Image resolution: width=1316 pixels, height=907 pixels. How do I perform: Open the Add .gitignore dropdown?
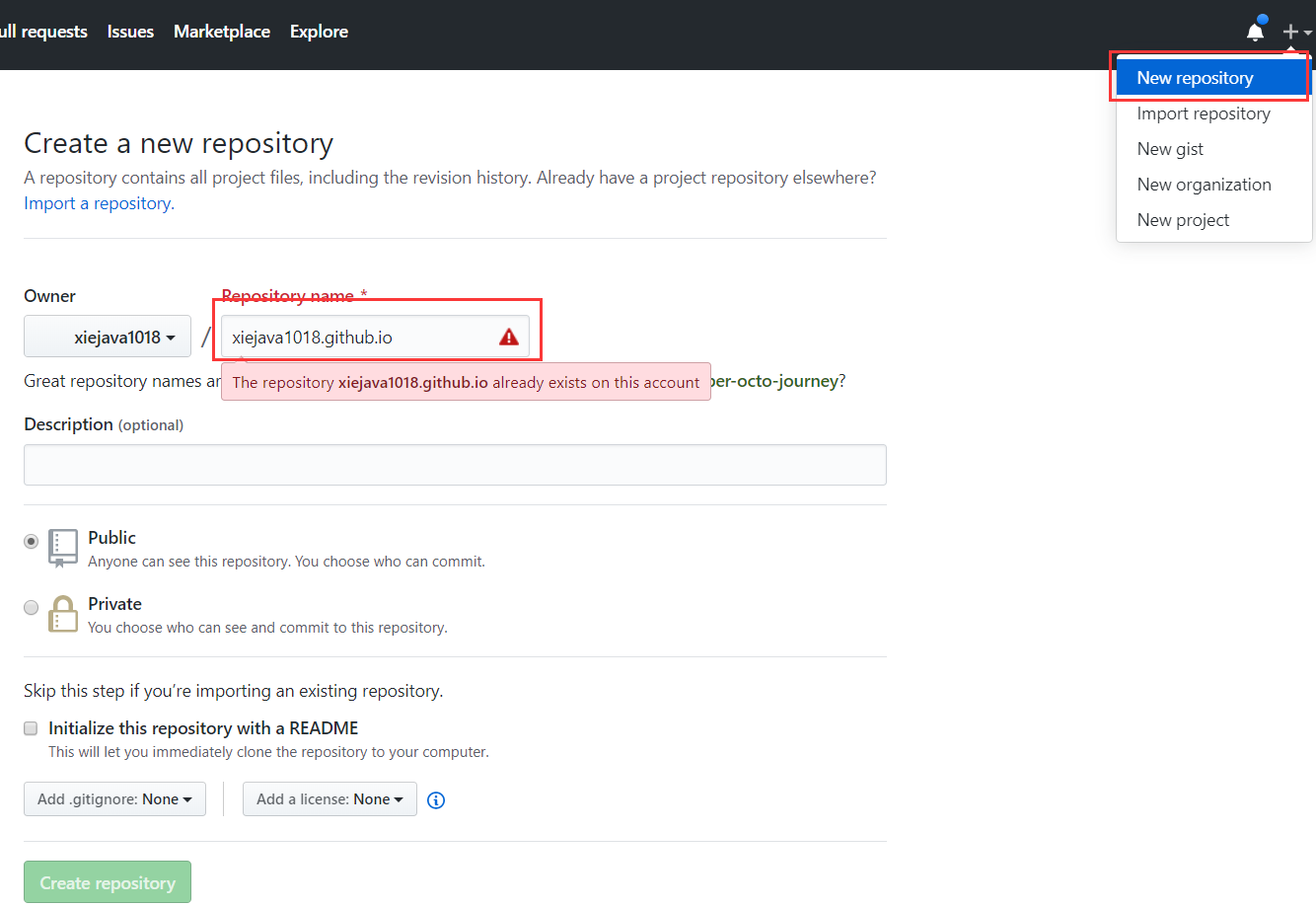[114, 799]
